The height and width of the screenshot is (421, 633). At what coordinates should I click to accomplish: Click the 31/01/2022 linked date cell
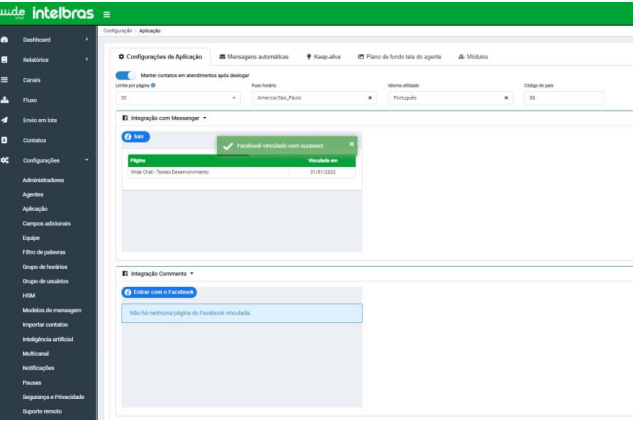323,172
